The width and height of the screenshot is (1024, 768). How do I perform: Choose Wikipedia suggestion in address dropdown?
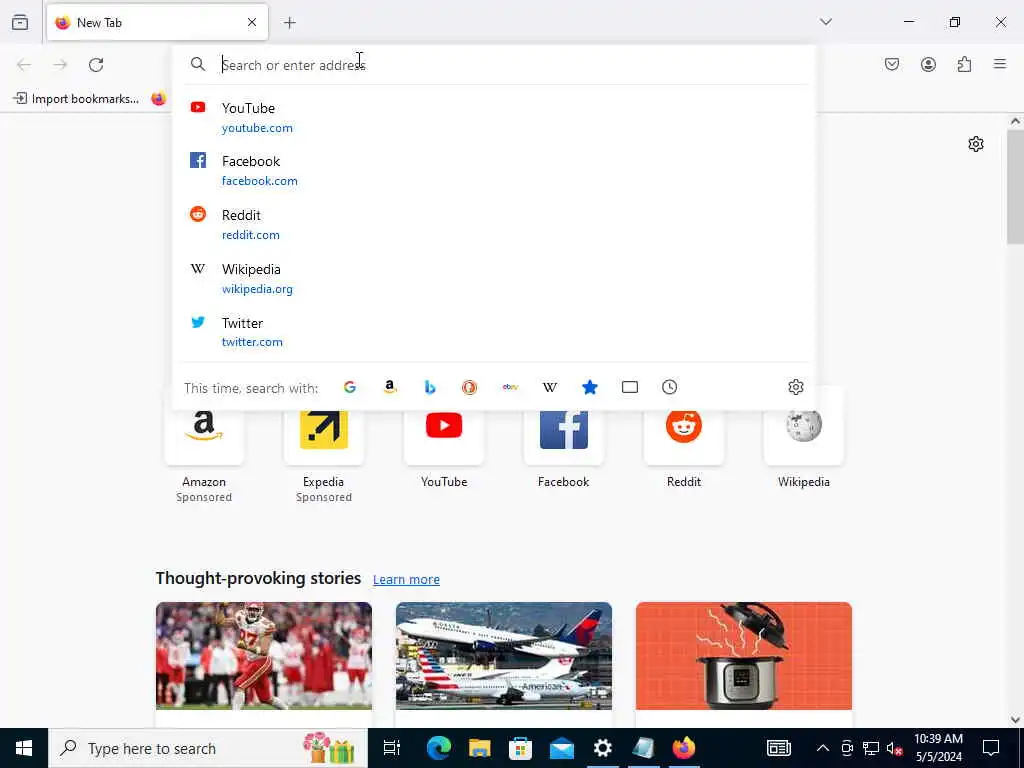pyautogui.click(x=494, y=278)
